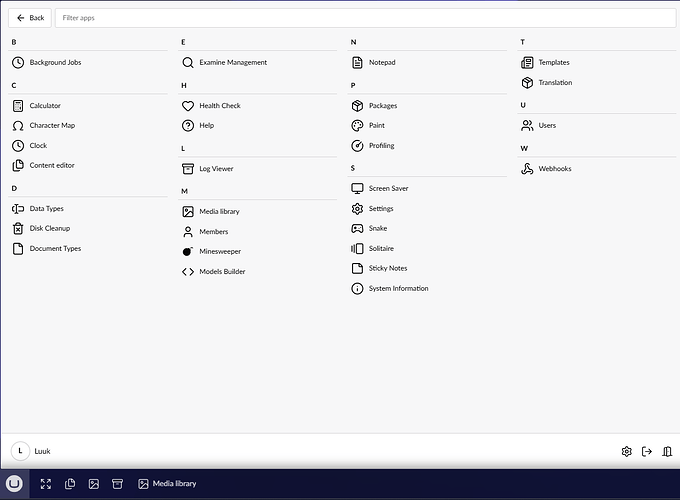Click the settings gear beside the logout icon
This screenshot has height=500, width=680.
(x=626, y=451)
